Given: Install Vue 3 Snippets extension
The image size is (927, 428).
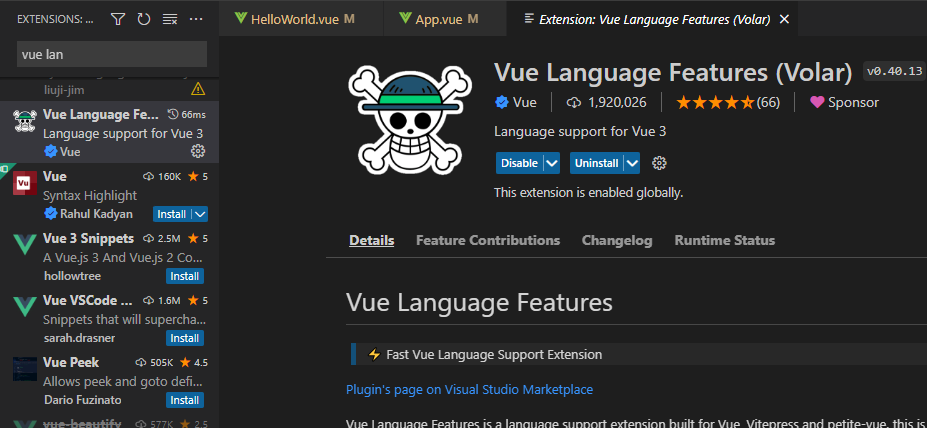Looking at the screenshot, I should coord(184,276).
